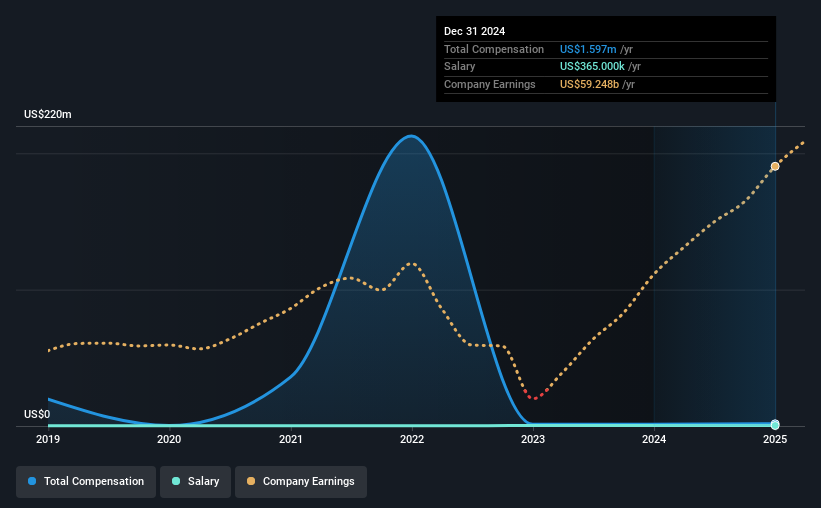Click the Total Compensation tooltip row label
The image size is (821, 508).
(494, 49)
